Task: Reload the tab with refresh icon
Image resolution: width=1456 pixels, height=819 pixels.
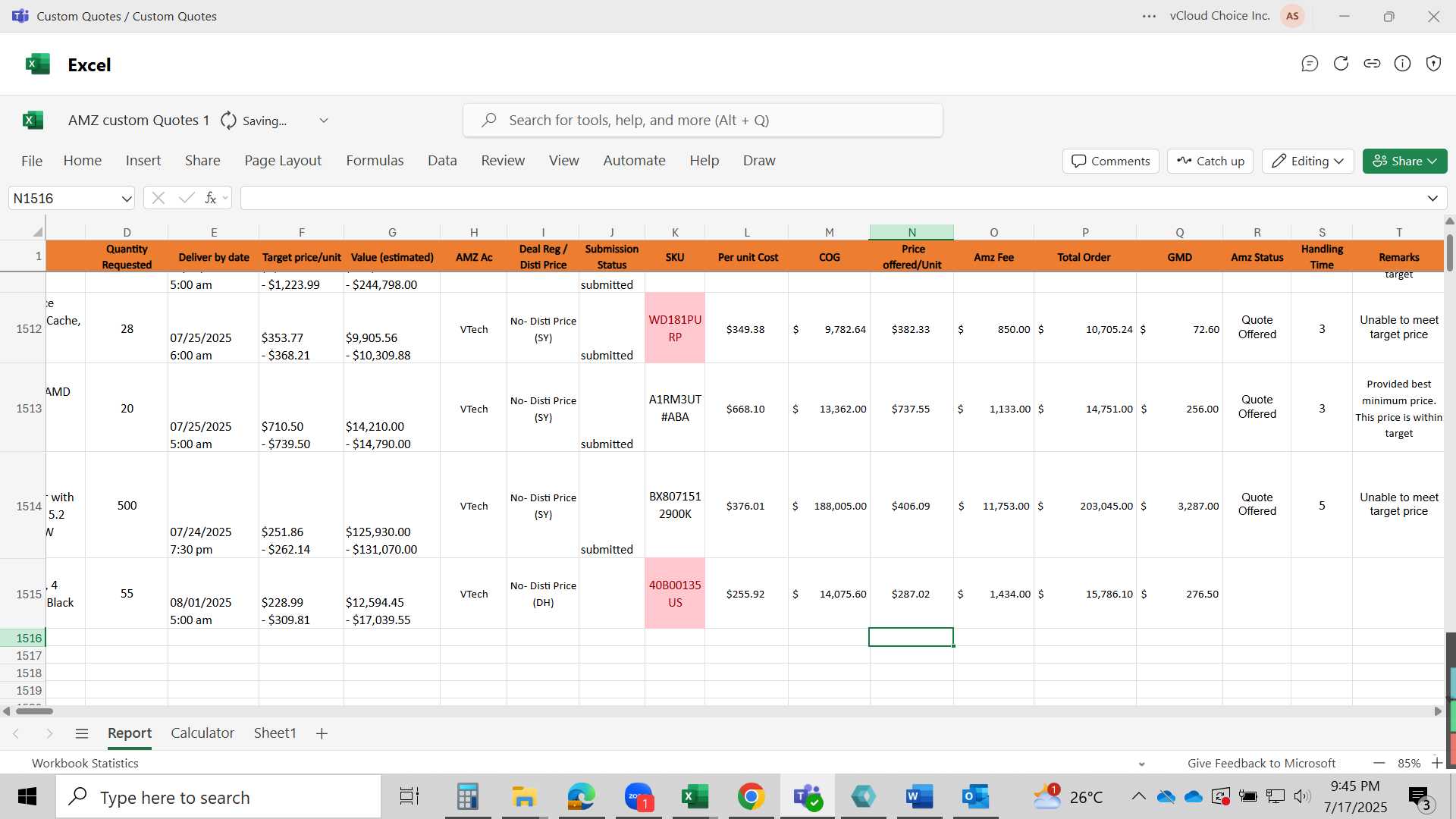Action: pyautogui.click(x=1341, y=64)
